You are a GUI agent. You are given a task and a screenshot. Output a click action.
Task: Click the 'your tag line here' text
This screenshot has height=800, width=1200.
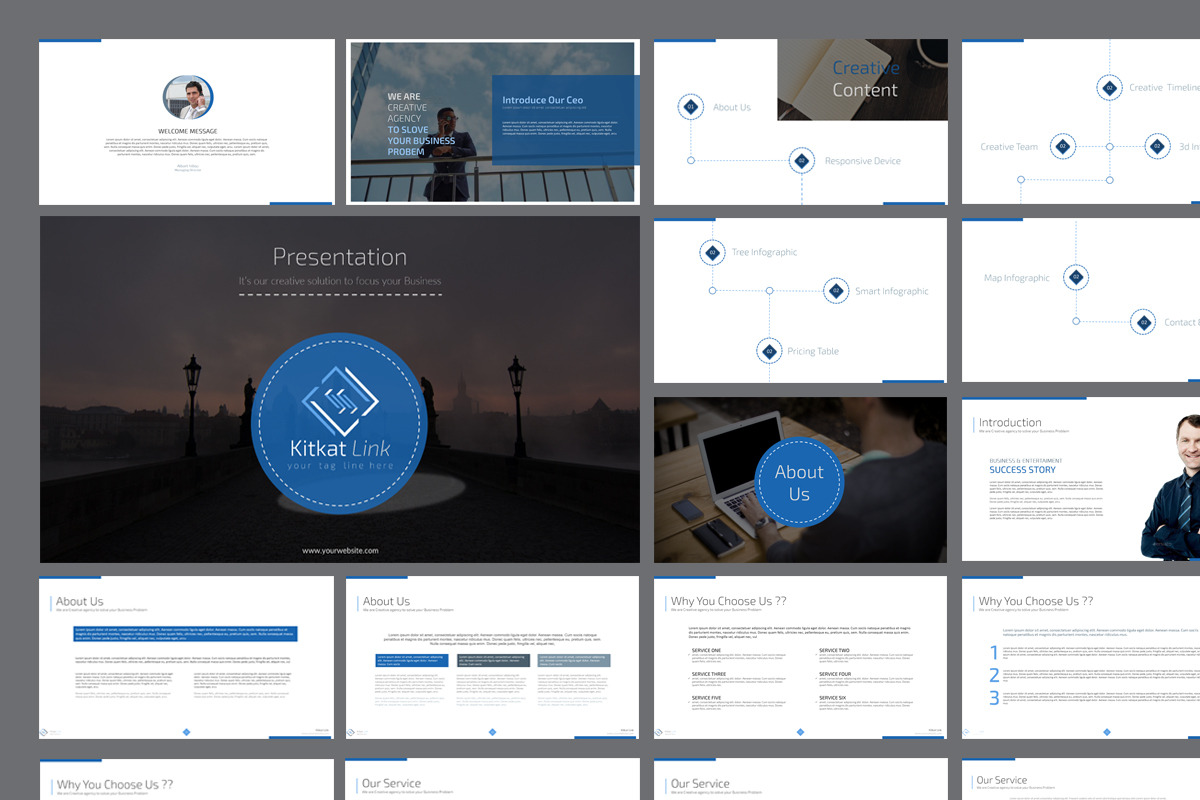click(340, 466)
